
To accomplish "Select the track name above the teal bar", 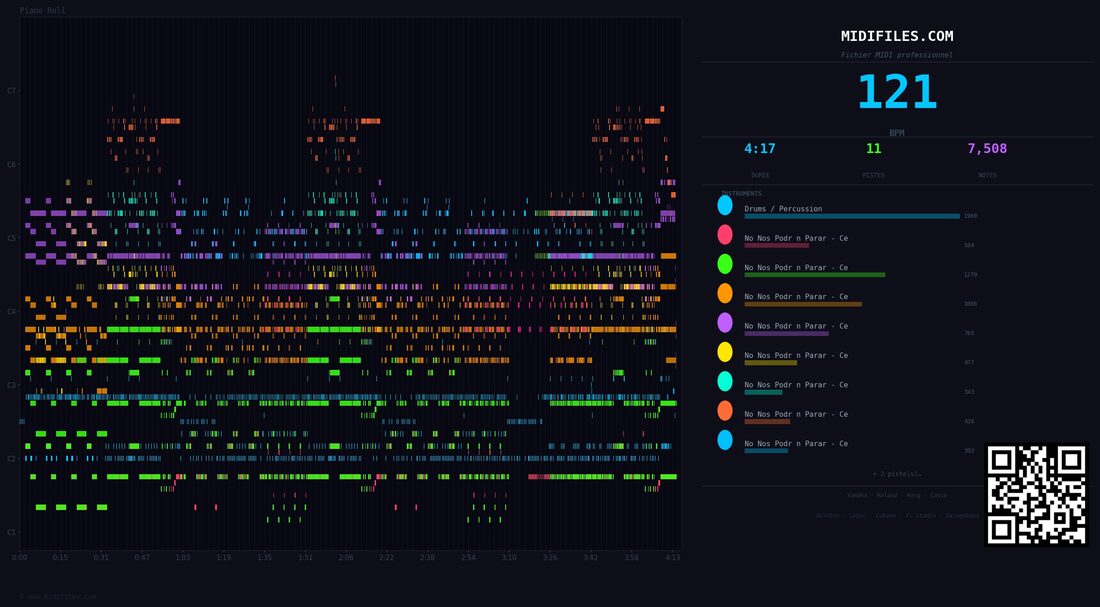I will (x=796, y=385).
